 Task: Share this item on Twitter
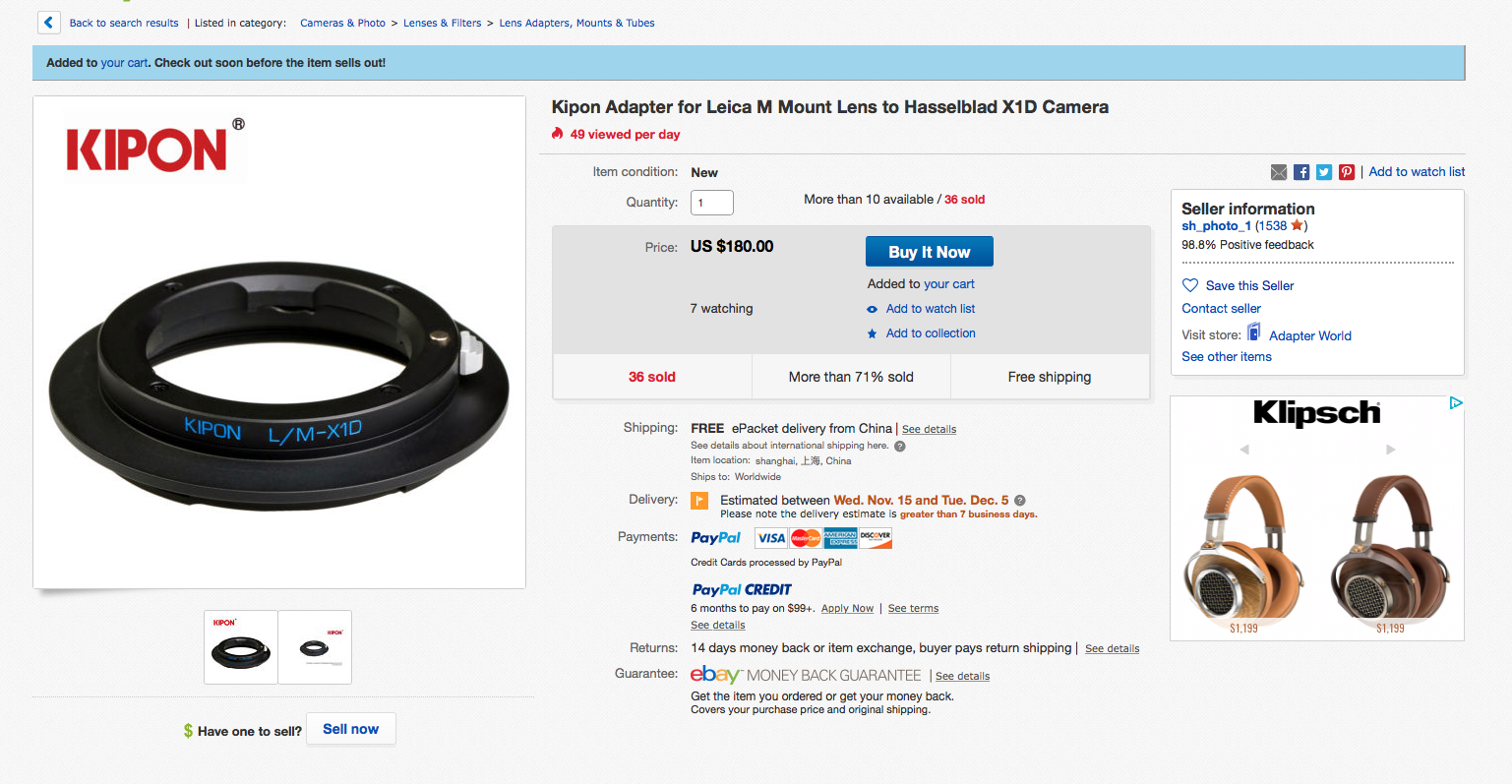[x=1324, y=172]
